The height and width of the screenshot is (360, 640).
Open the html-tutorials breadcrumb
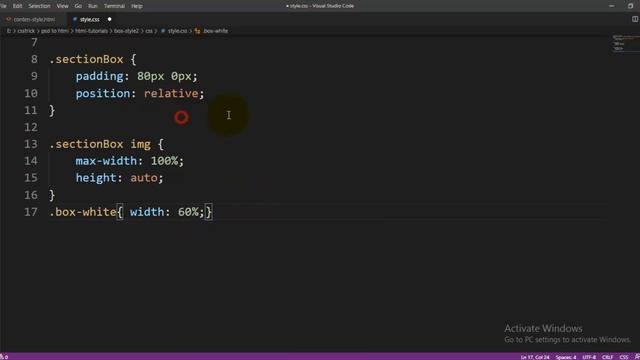(91, 31)
